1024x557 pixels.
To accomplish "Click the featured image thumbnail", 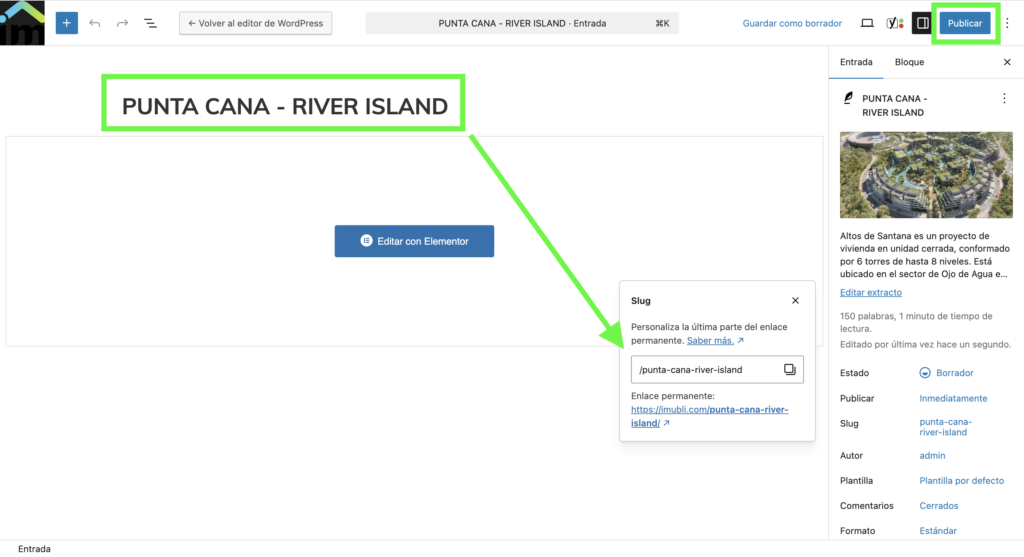I will tap(926, 177).
